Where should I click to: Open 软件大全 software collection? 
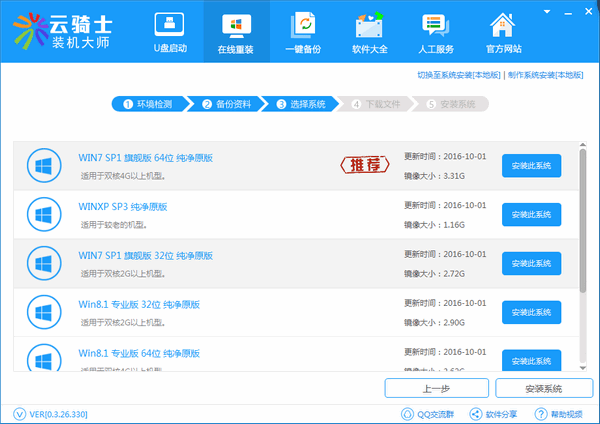368,30
